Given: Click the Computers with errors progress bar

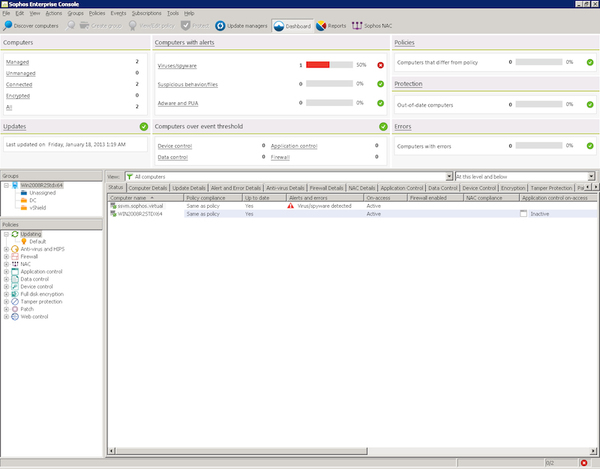Looking at the screenshot, I should 539,145.
